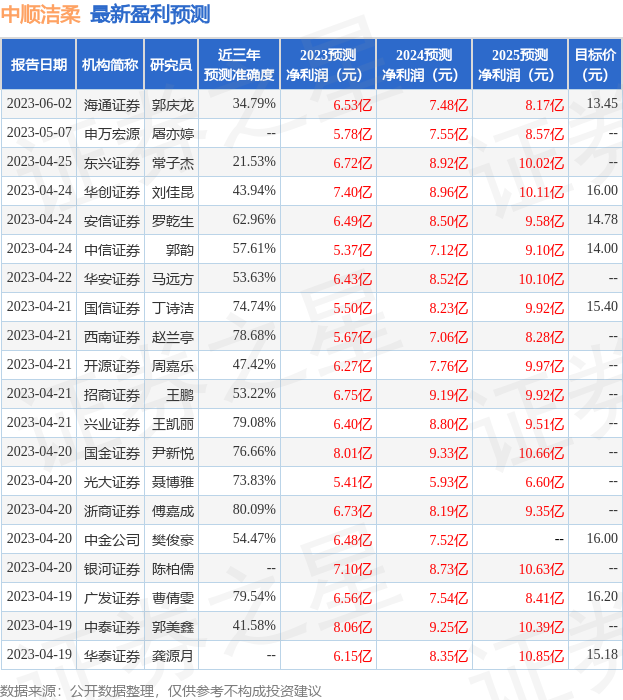Viewport: 623px width, 700px height.
Task: Select the 海通证券 institution cell
Action: 112,105
